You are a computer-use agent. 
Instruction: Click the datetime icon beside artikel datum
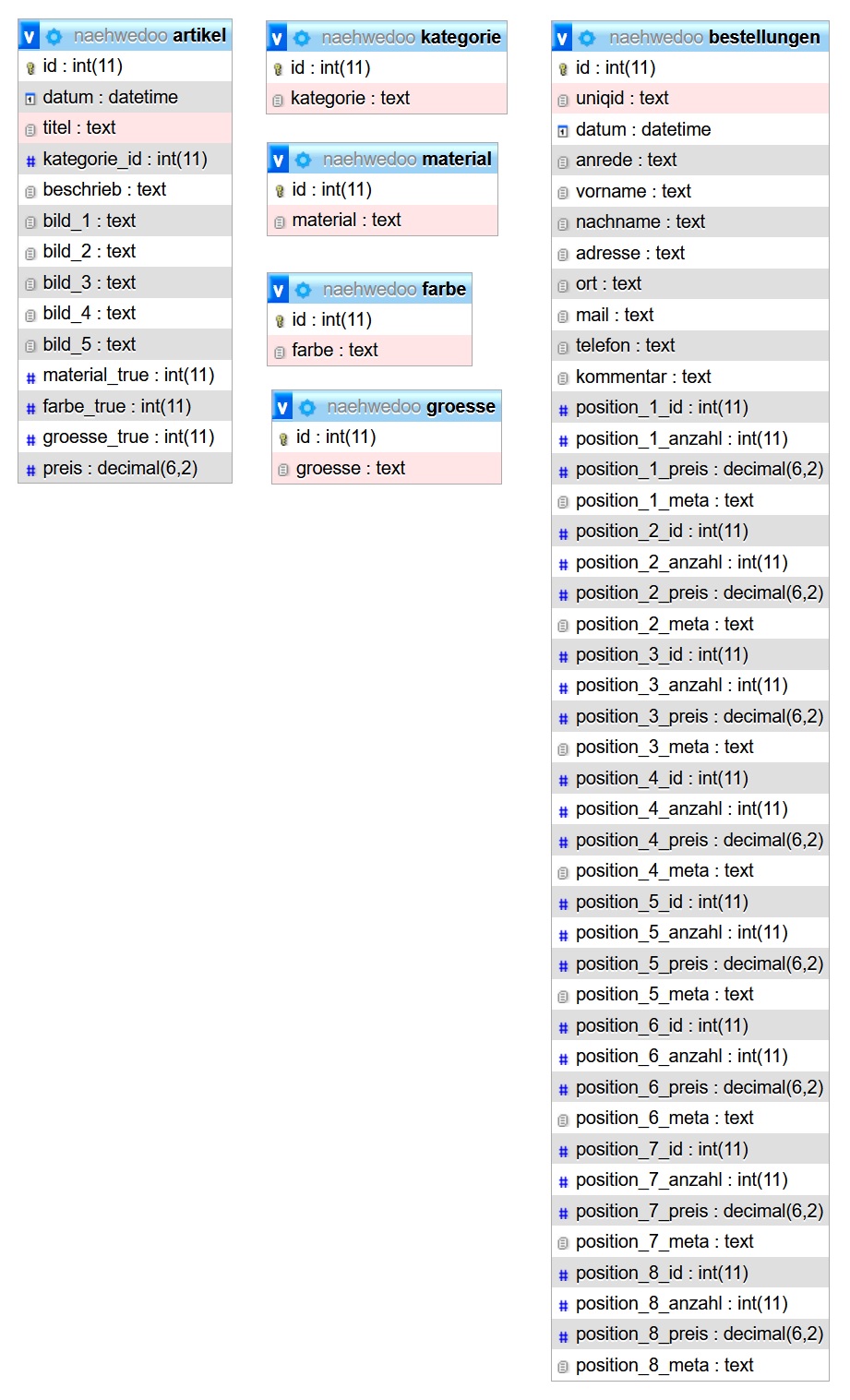pos(30,99)
